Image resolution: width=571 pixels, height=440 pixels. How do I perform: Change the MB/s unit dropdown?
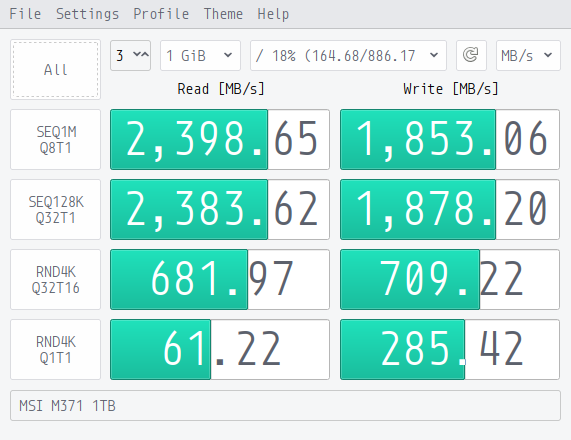click(528, 55)
